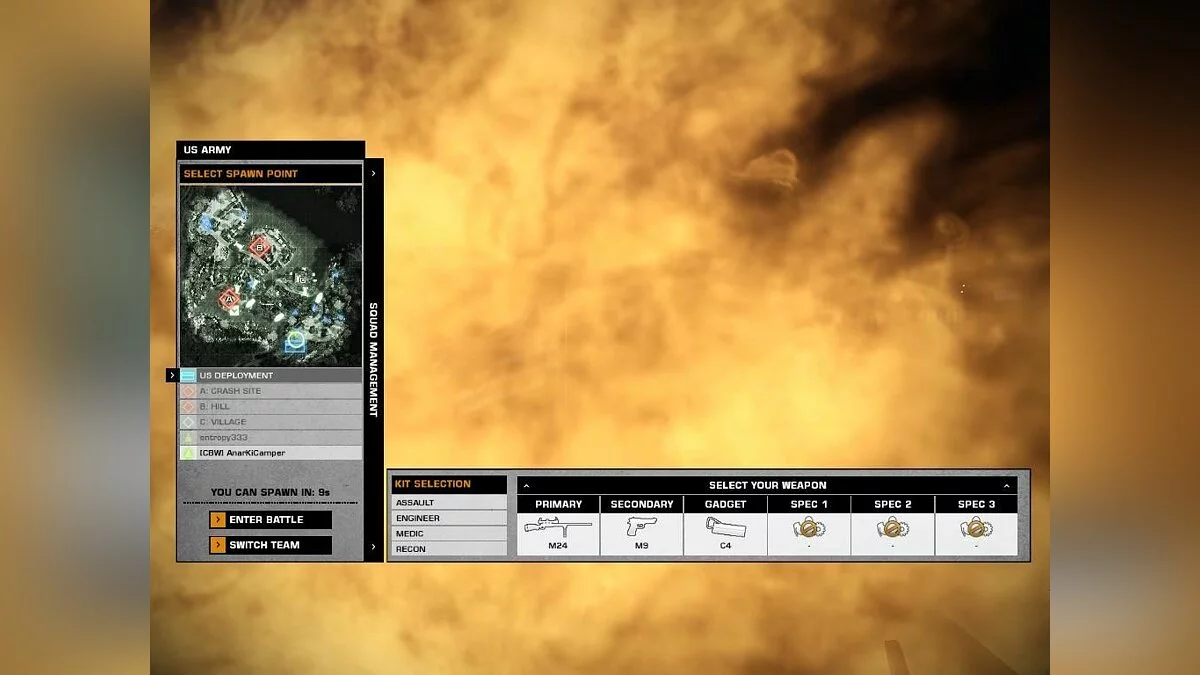
Task: Spawn on squad mate entropy333
Action: click(x=271, y=437)
